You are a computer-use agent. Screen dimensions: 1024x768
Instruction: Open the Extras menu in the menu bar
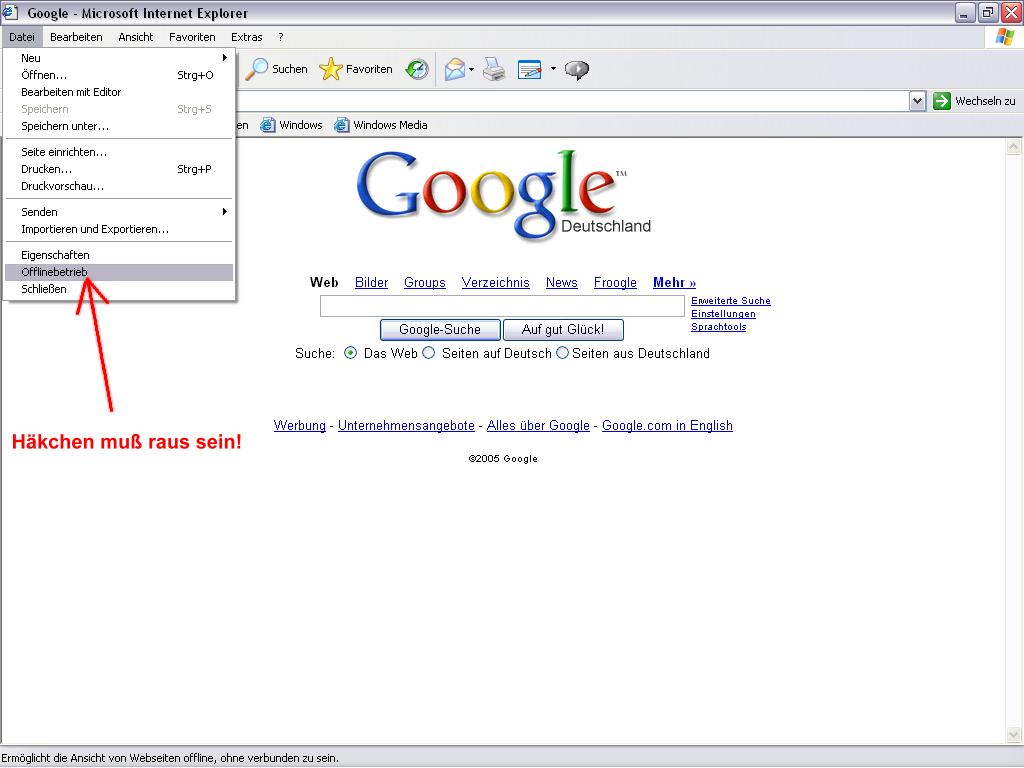(x=247, y=37)
